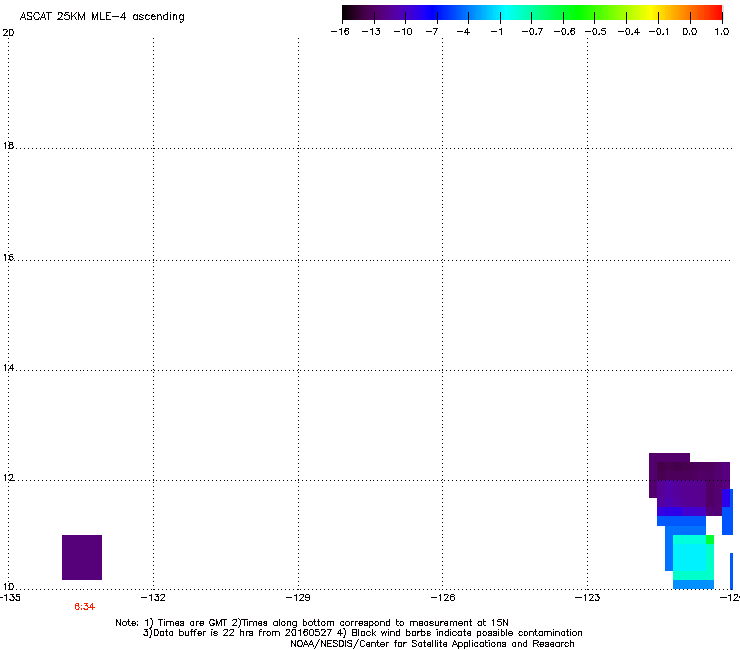Click the latitude label 16

pos(8,258)
